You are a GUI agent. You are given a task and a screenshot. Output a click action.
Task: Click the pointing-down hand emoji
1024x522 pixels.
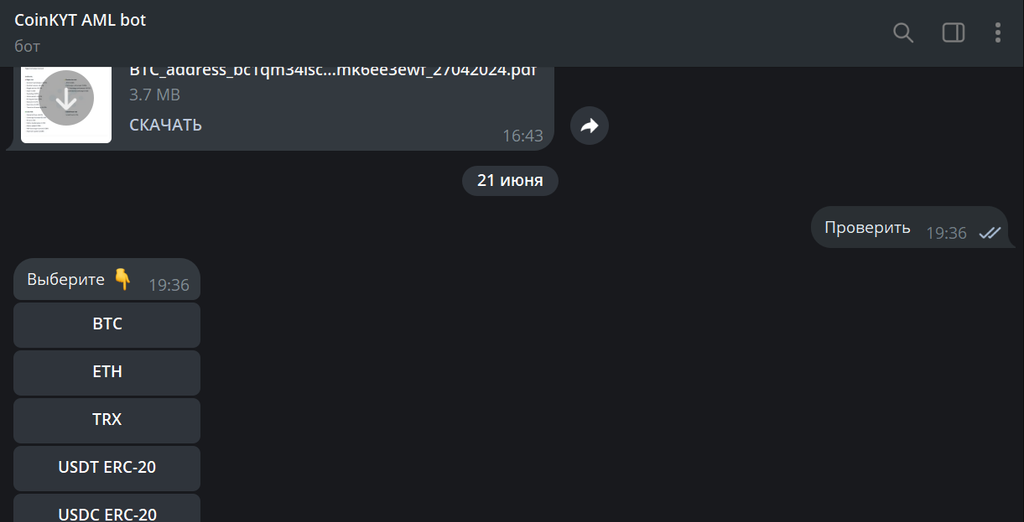(x=122, y=280)
